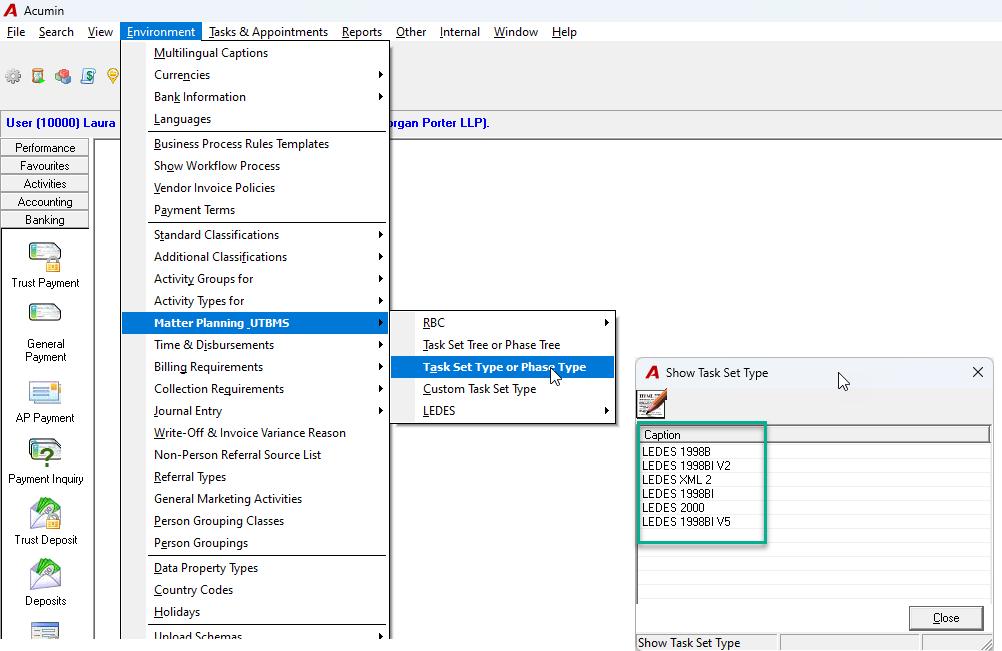Click the edit icon in Show Task Set Type dialog

652,404
